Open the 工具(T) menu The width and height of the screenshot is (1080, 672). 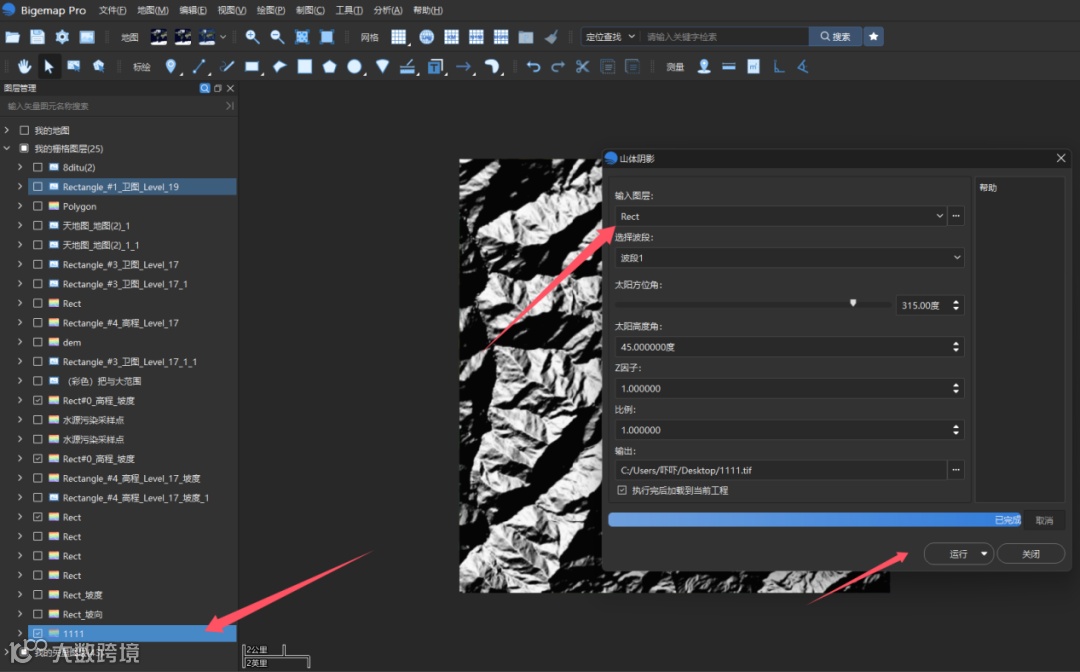[x=349, y=10]
